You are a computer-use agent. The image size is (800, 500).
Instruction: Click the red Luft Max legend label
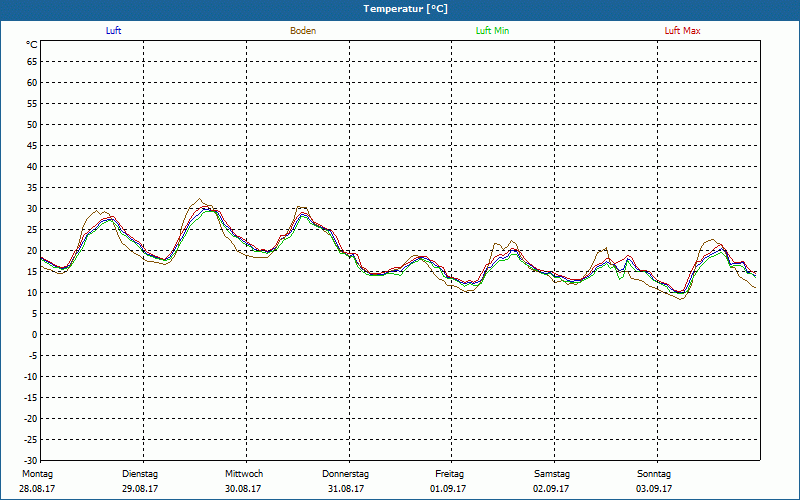click(x=682, y=31)
